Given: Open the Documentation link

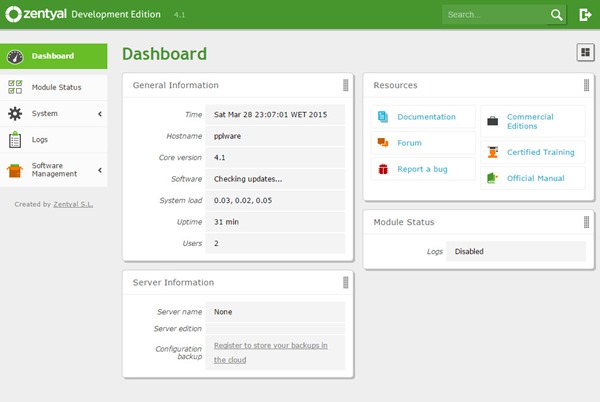Looking at the screenshot, I should click(426, 117).
